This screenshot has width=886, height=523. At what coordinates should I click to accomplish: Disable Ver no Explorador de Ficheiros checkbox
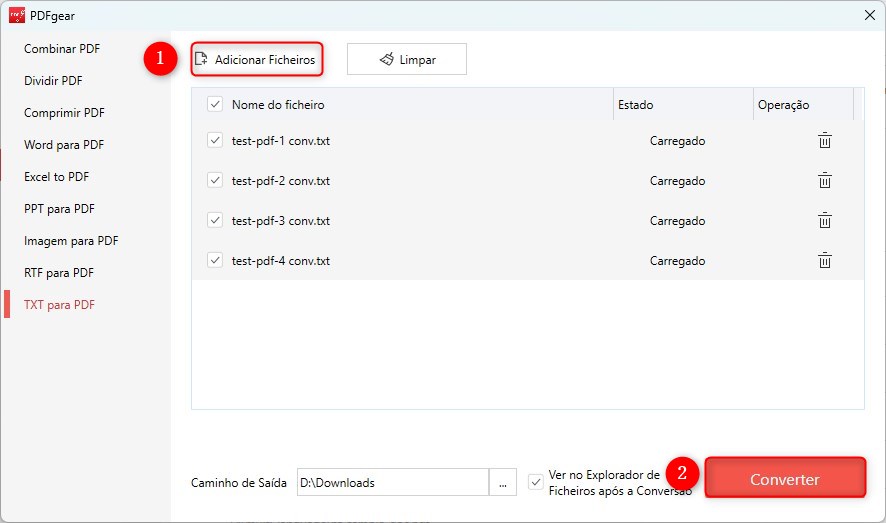(x=536, y=482)
